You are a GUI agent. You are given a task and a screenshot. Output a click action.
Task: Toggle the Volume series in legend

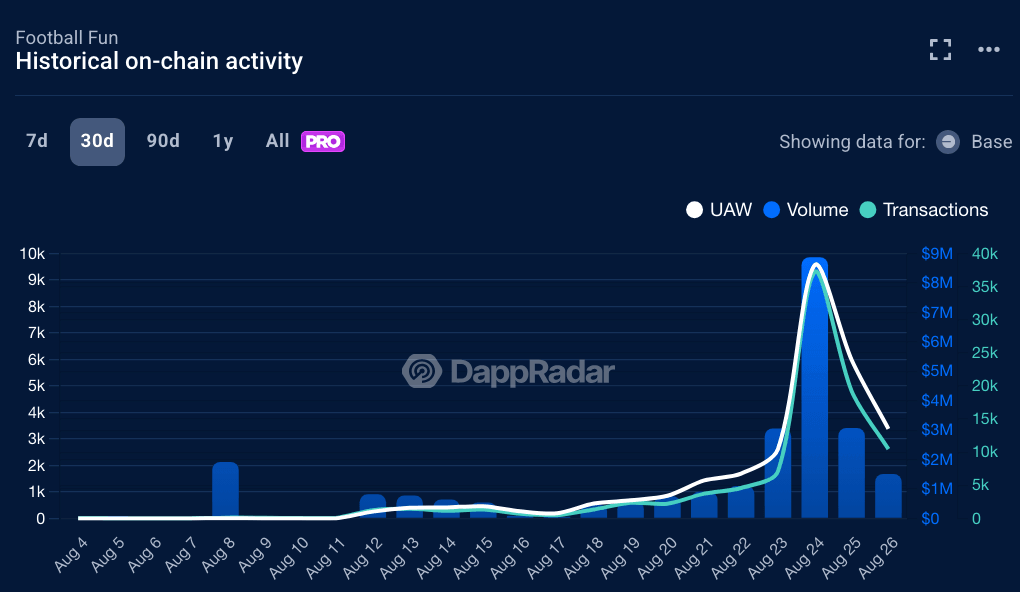(x=805, y=210)
